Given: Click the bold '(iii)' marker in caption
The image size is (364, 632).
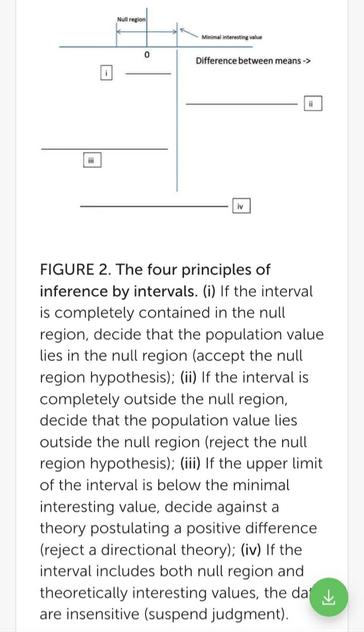Looking at the screenshot, I should pos(190,464).
